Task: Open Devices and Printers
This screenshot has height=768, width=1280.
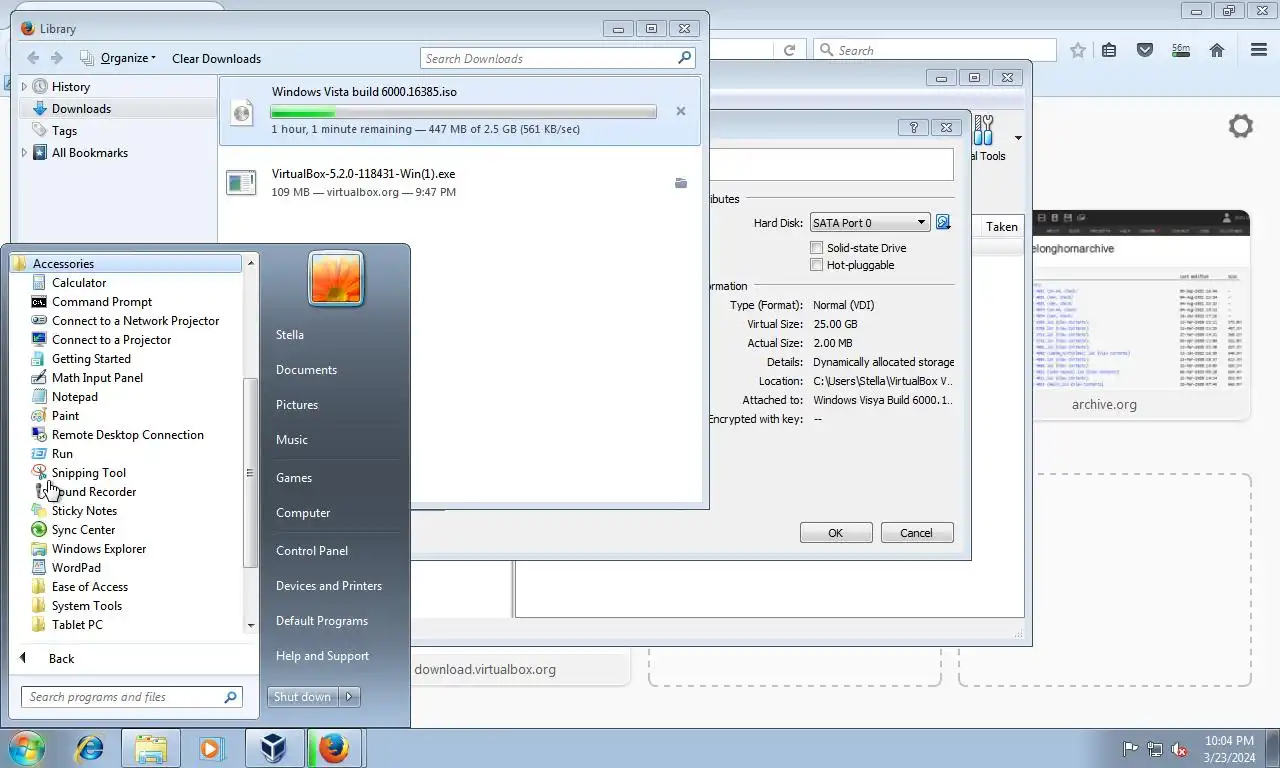Action: 329,586
